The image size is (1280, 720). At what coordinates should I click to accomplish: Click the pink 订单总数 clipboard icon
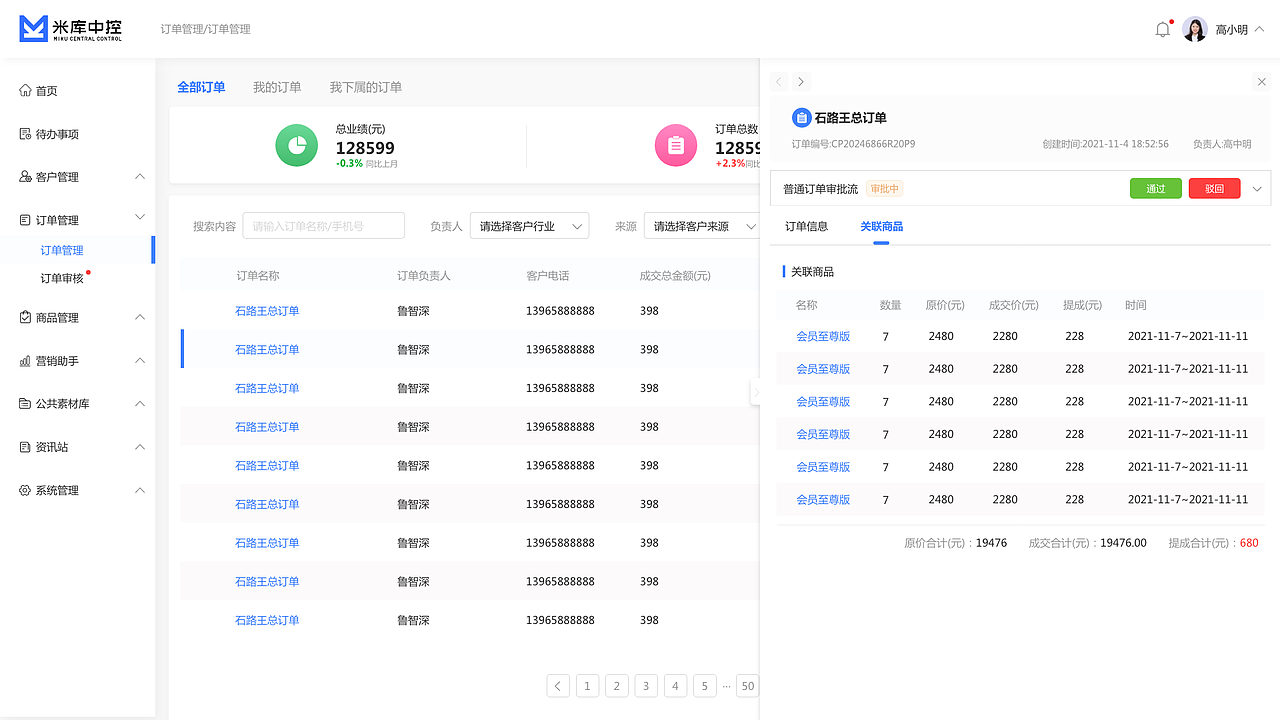tap(676, 146)
